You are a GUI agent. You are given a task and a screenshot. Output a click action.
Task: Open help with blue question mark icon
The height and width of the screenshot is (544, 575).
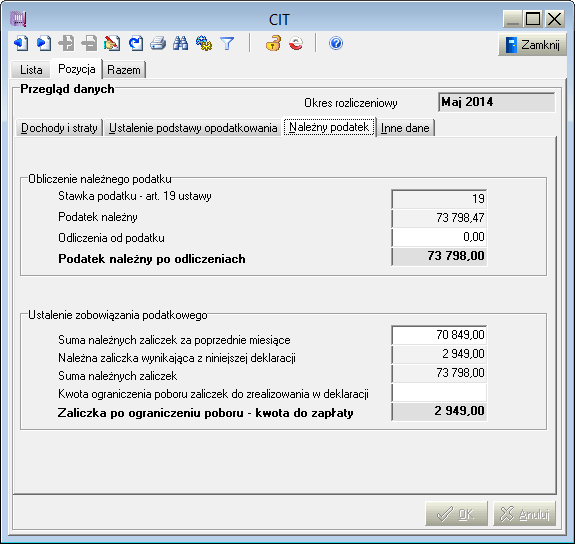point(336,43)
